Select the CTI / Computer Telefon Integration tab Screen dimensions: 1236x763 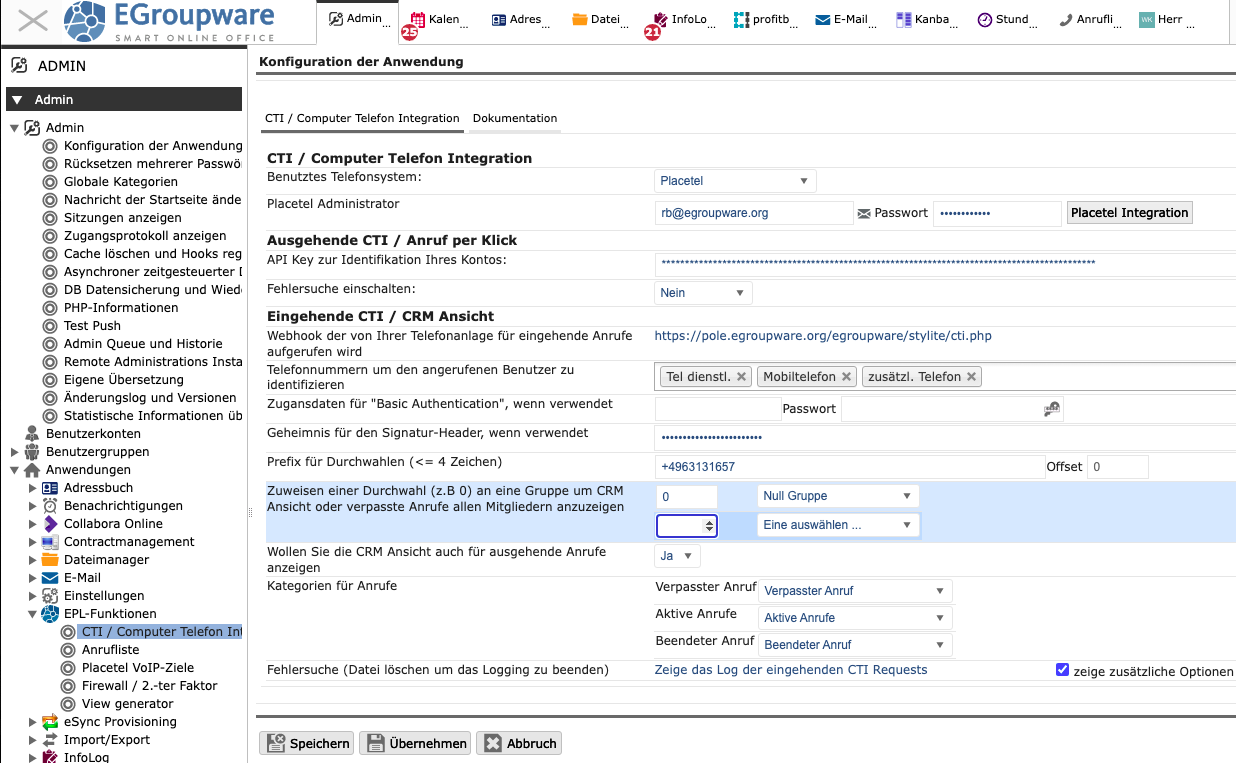[x=362, y=118]
